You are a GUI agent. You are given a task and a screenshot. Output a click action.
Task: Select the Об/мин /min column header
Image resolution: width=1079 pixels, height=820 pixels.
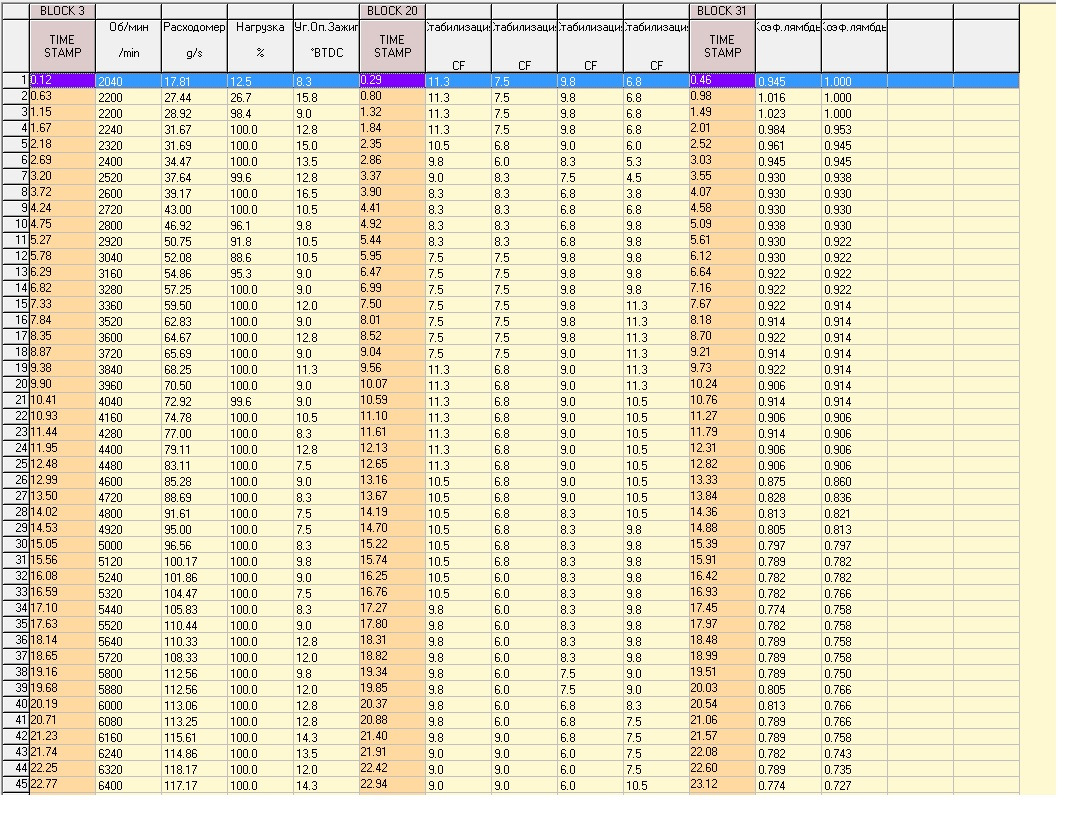[128, 45]
